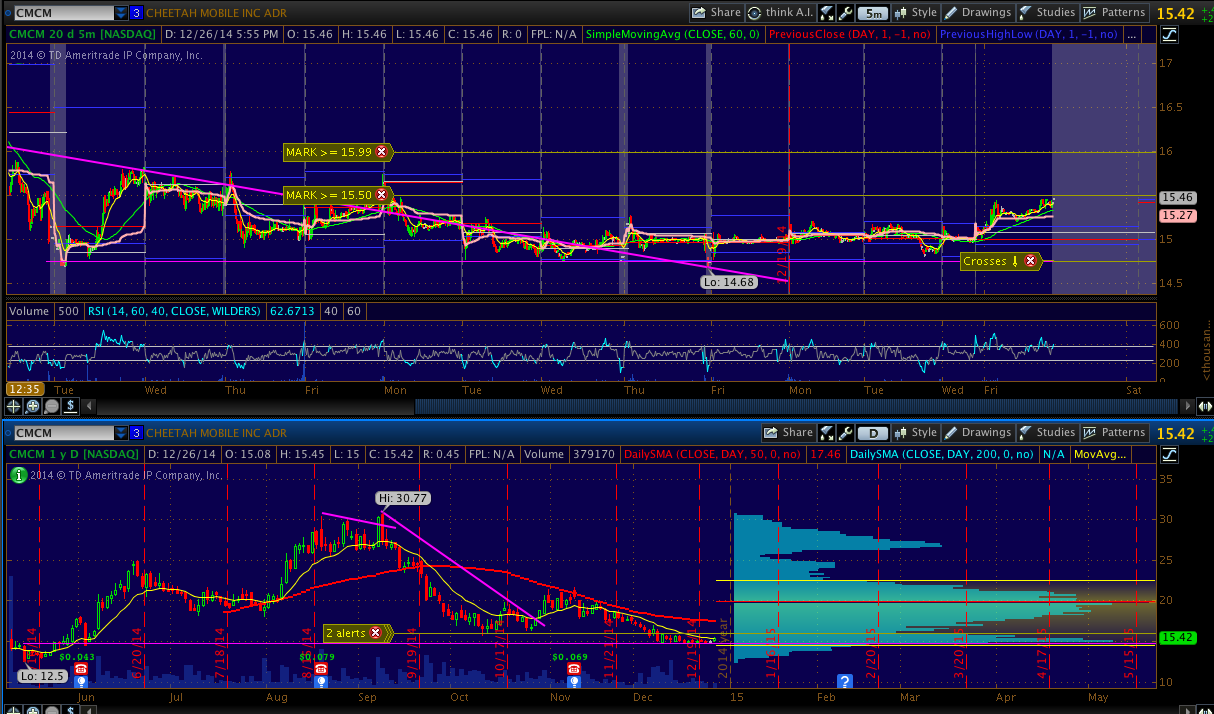Open the Studies menu in top chart
Image resolution: width=1214 pixels, height=714 pixels.
coord(1047,13)
